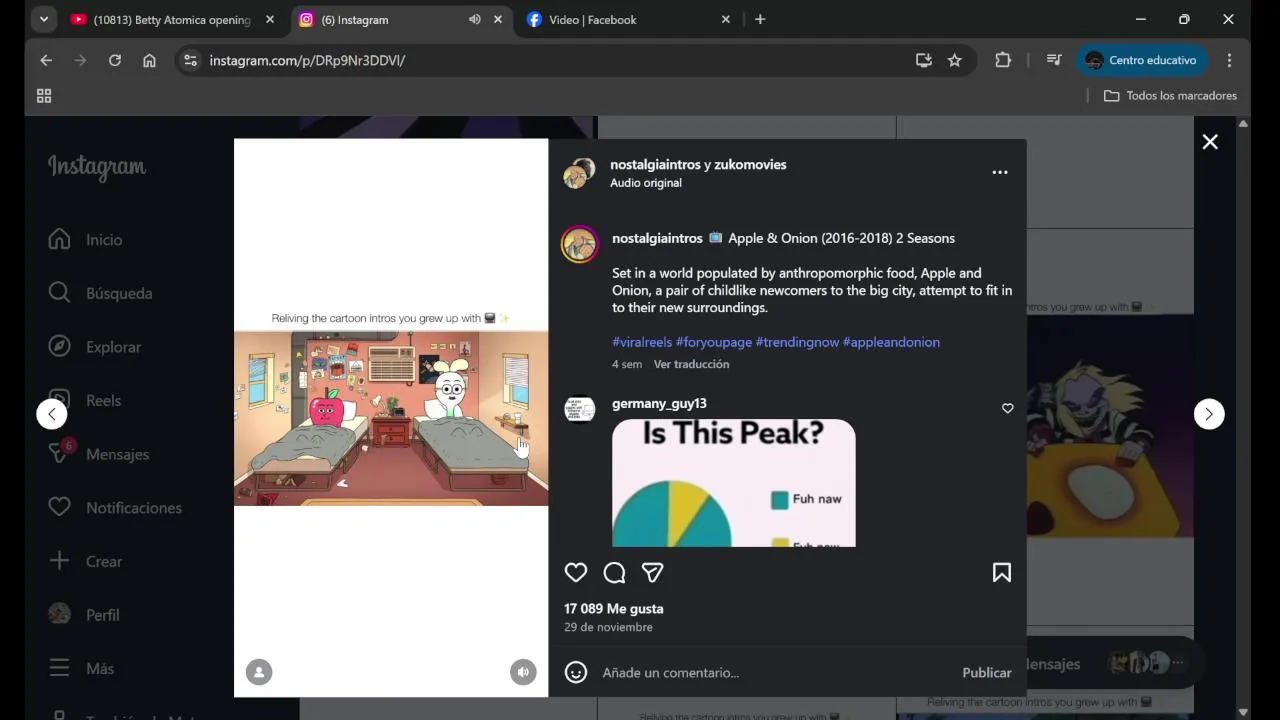The width and height of the screenshot is (1280, 720).
Task: Open nostalgiaintros profile from post header
Action: pos(656,164)
